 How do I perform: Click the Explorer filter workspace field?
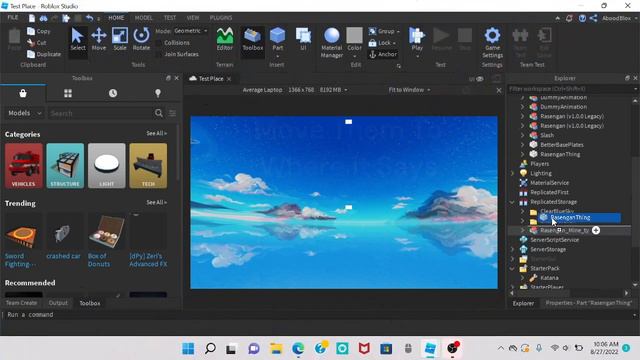point(571,89)
